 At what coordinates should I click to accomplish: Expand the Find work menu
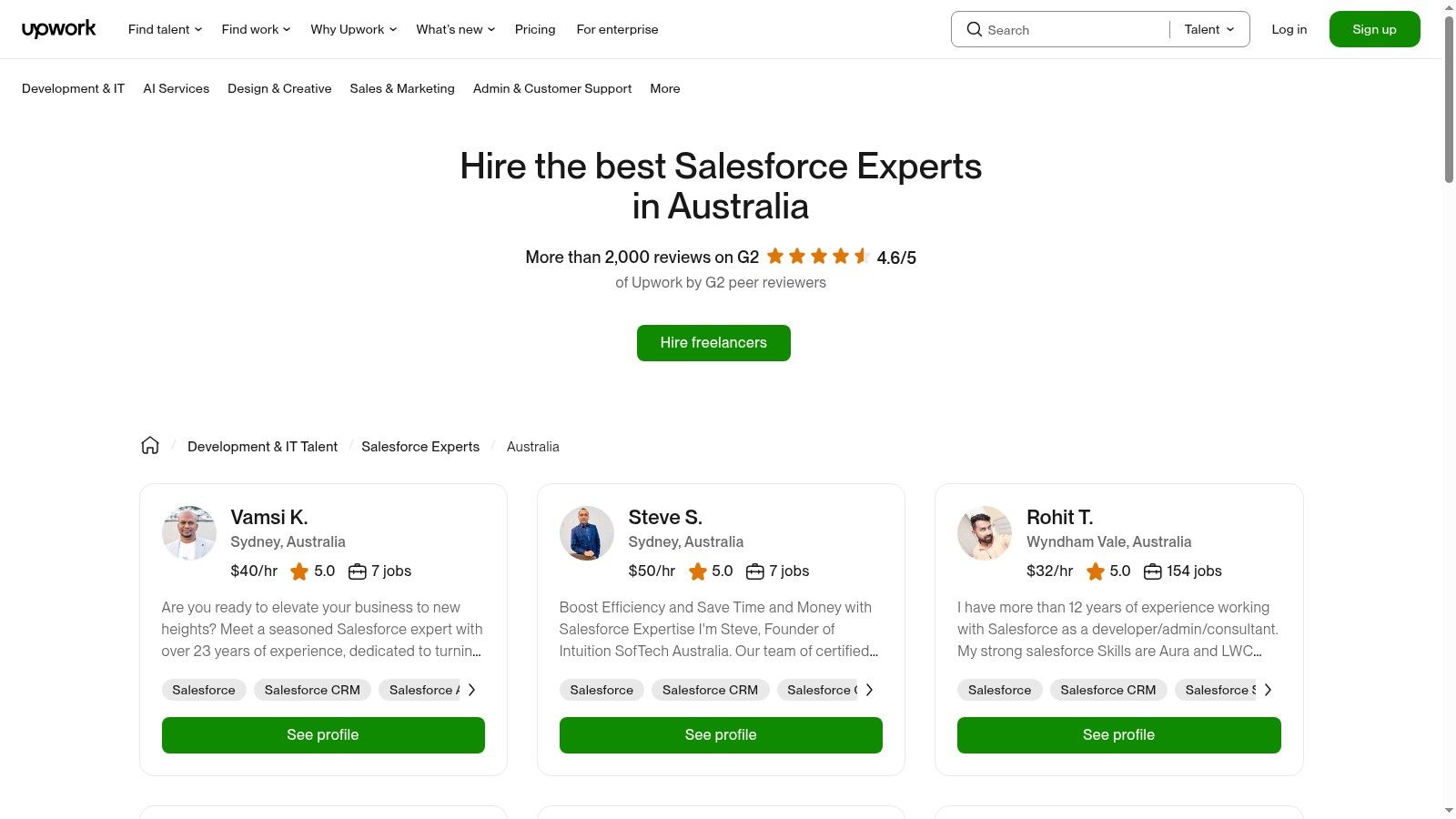(255, 29)
